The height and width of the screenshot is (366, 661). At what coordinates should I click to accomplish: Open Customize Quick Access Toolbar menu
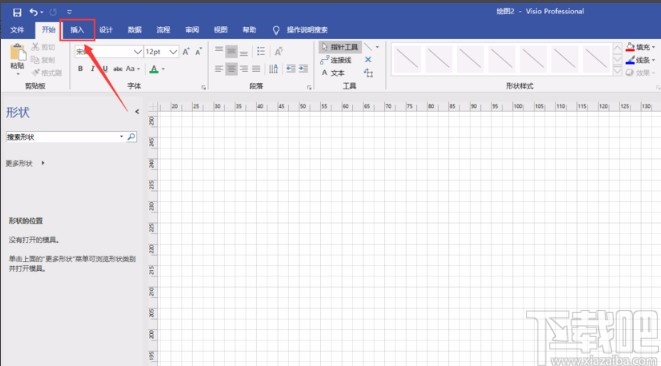point(70,12)
